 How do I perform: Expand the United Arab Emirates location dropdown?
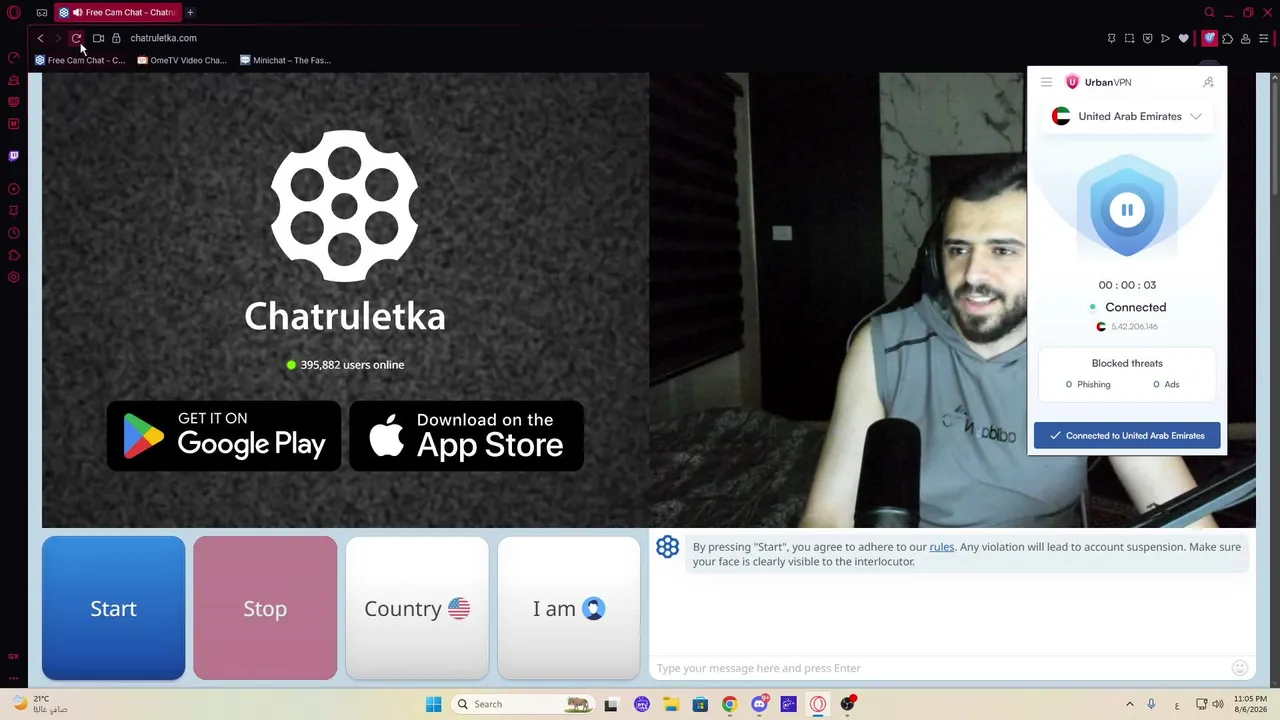point(1127,116)
